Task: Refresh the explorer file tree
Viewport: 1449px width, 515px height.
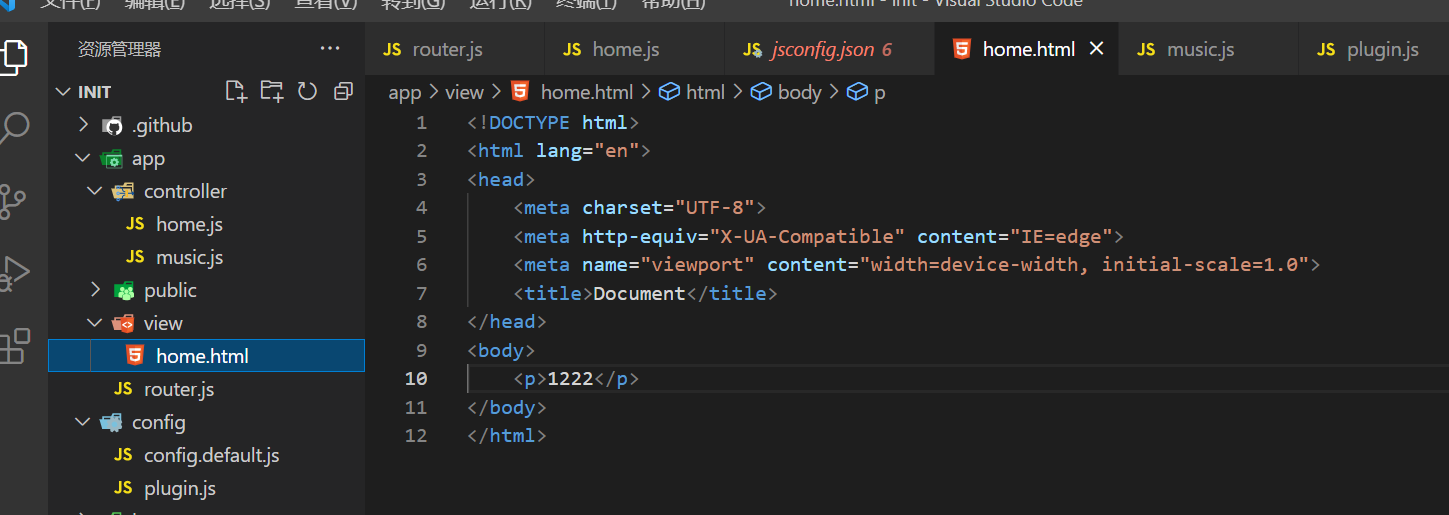Action: (307, 91)
